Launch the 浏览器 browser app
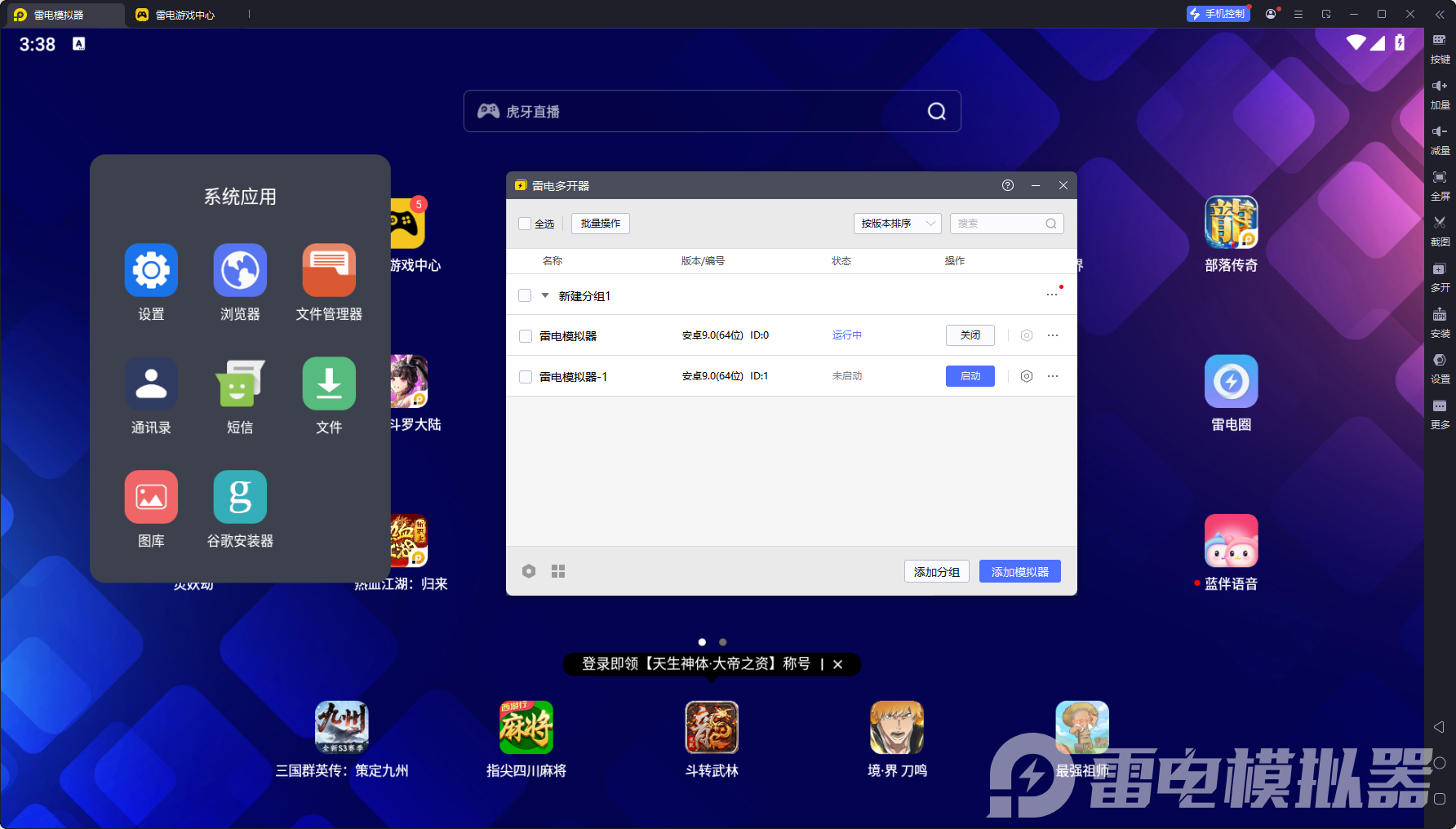Image resolution: width=1456 pixels, height=829 pixels. pos(240,271)
